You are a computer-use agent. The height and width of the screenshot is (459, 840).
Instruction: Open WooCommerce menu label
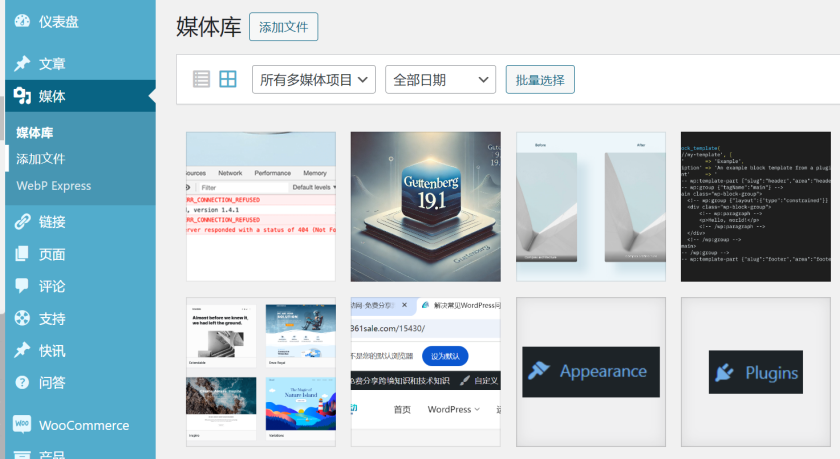pyautogui.click(x=84, y=425)
